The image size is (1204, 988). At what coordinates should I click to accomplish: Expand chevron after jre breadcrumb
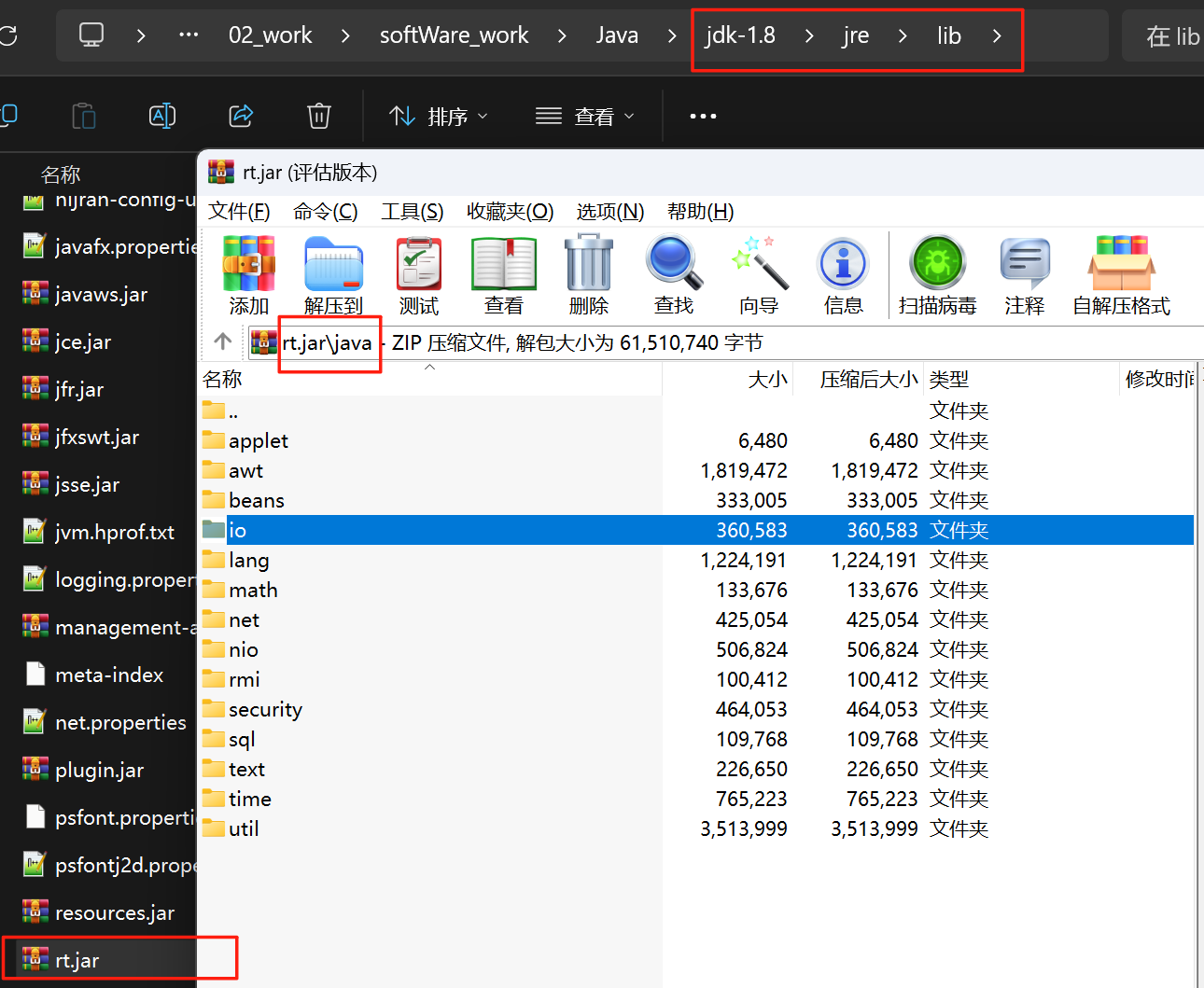903,35
